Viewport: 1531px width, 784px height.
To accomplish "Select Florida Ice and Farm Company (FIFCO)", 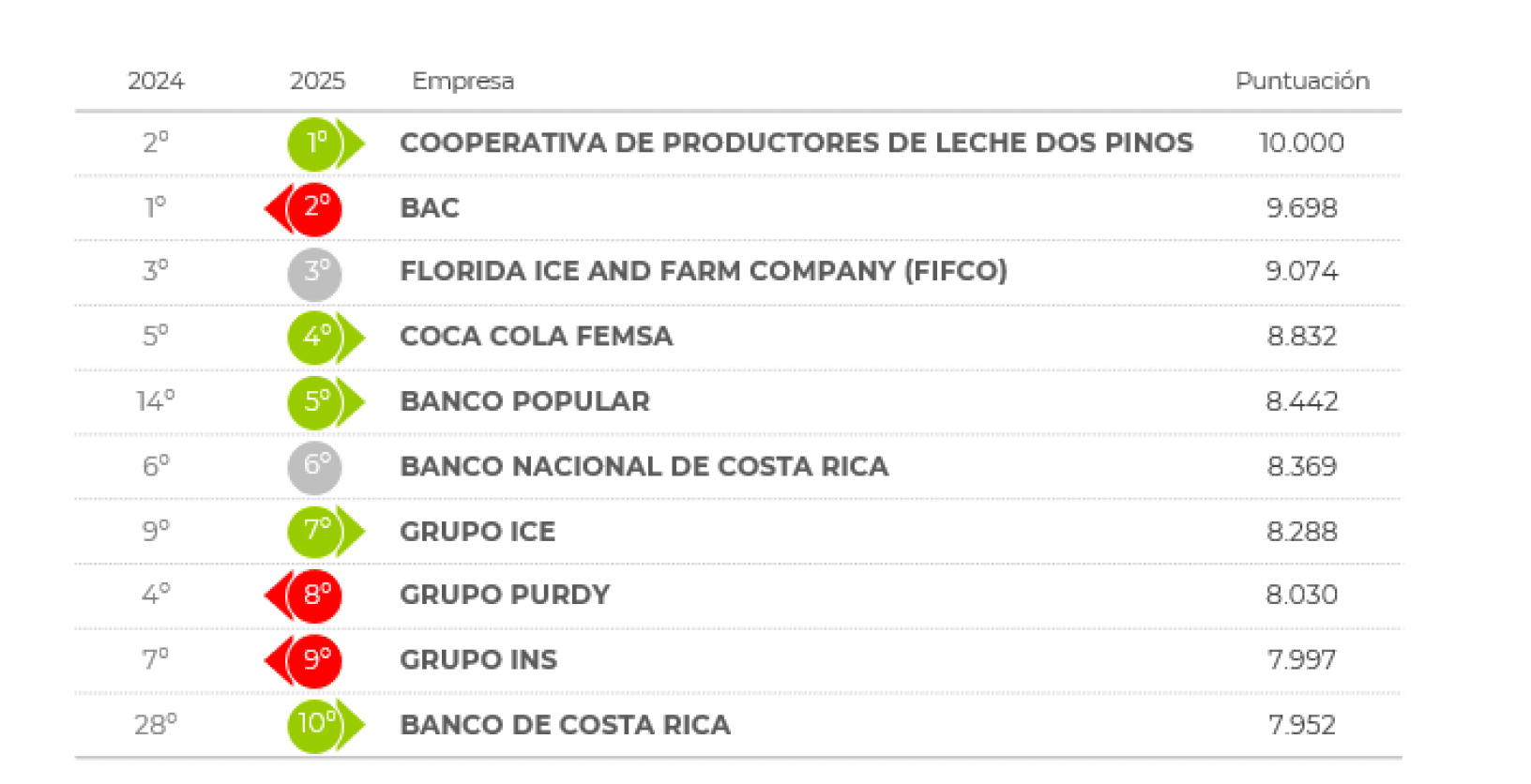I will click(x=703, y=272).
